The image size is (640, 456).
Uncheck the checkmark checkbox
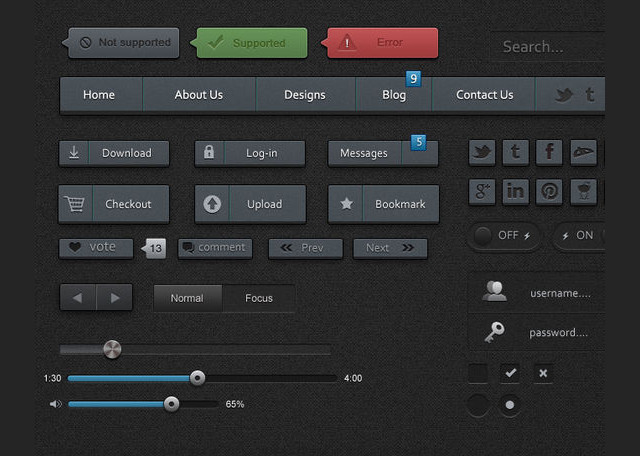coord(510,373)
